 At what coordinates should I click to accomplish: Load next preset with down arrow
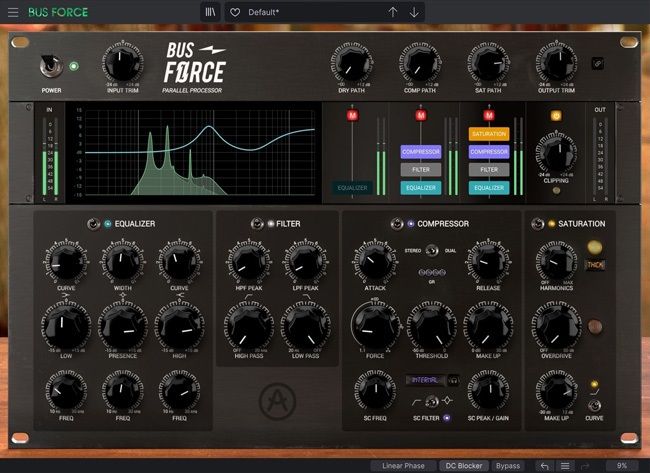[x=414, y=12]
